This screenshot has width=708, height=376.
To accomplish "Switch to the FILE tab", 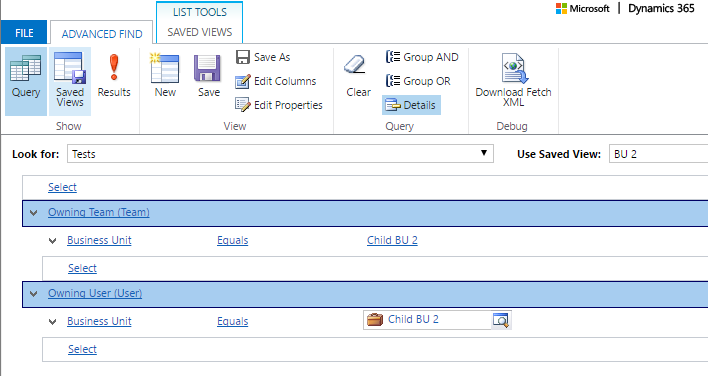I will [24, 33].
